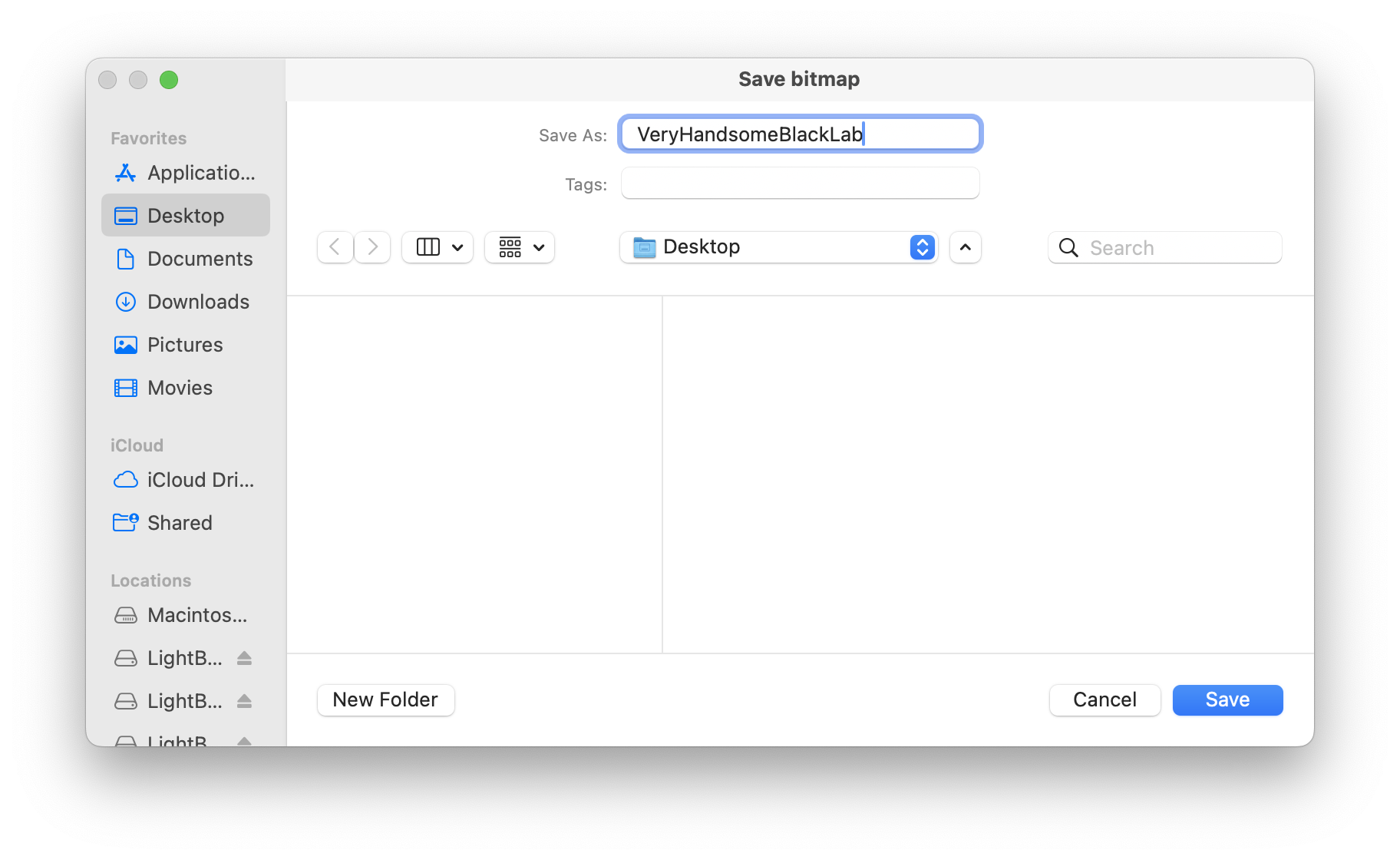Select Documents in Favorites sidebar
The height and width of the screenshot is (860, 1400).
[185, 259]
